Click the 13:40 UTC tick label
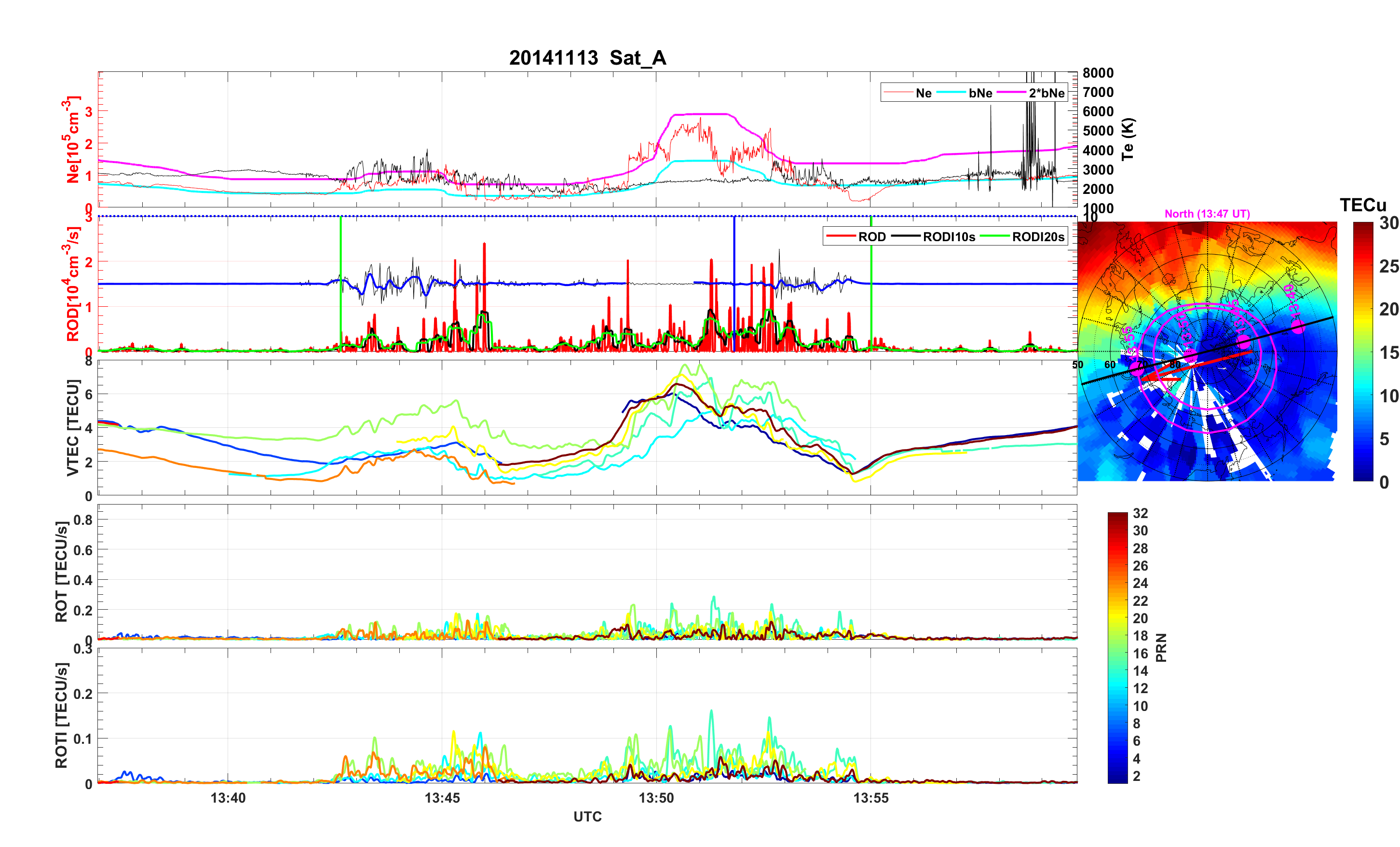The width and height of the screenshot is (1400, 847). pos(228,798)
